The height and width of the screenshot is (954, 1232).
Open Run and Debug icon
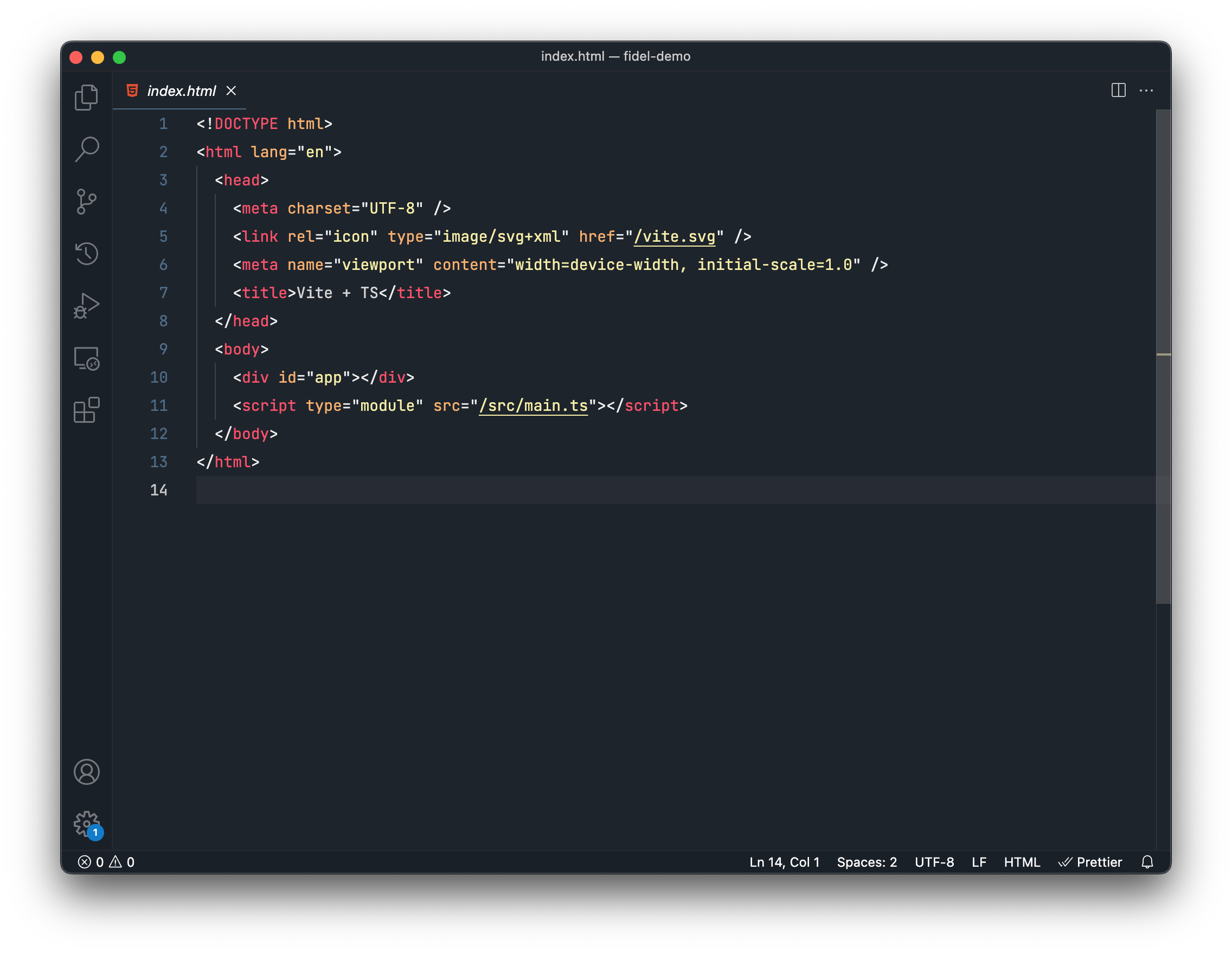point(86,306)
